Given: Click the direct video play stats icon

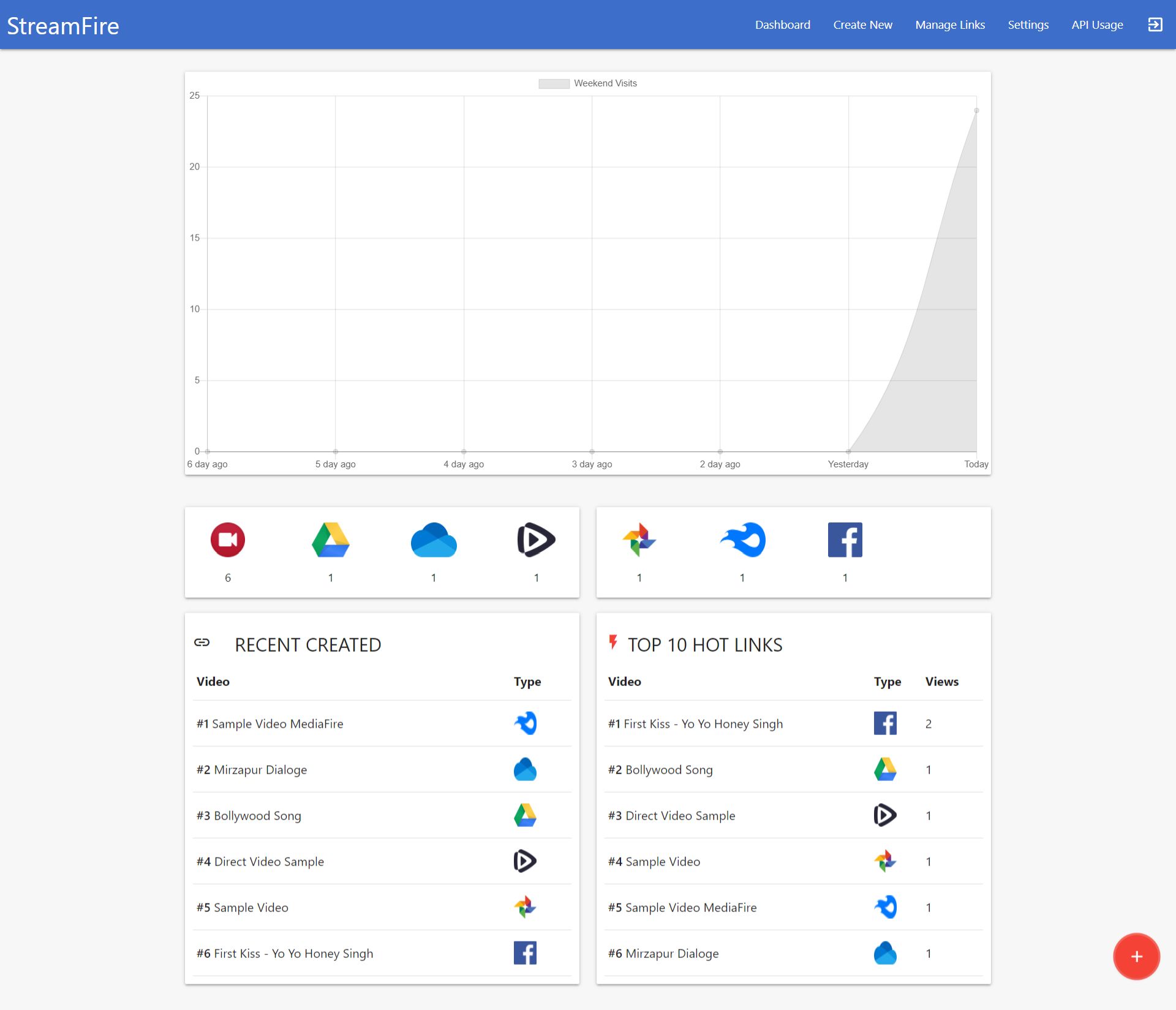Looking at the screenshot, I should coord(536,540).
